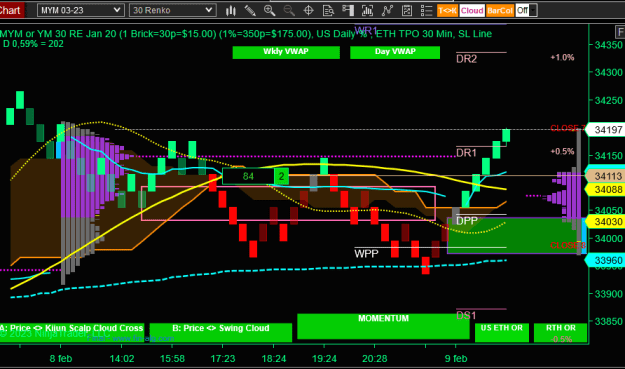Click the DR2 pivot label
Screen dimensions: 625x369
pos(466,59)
